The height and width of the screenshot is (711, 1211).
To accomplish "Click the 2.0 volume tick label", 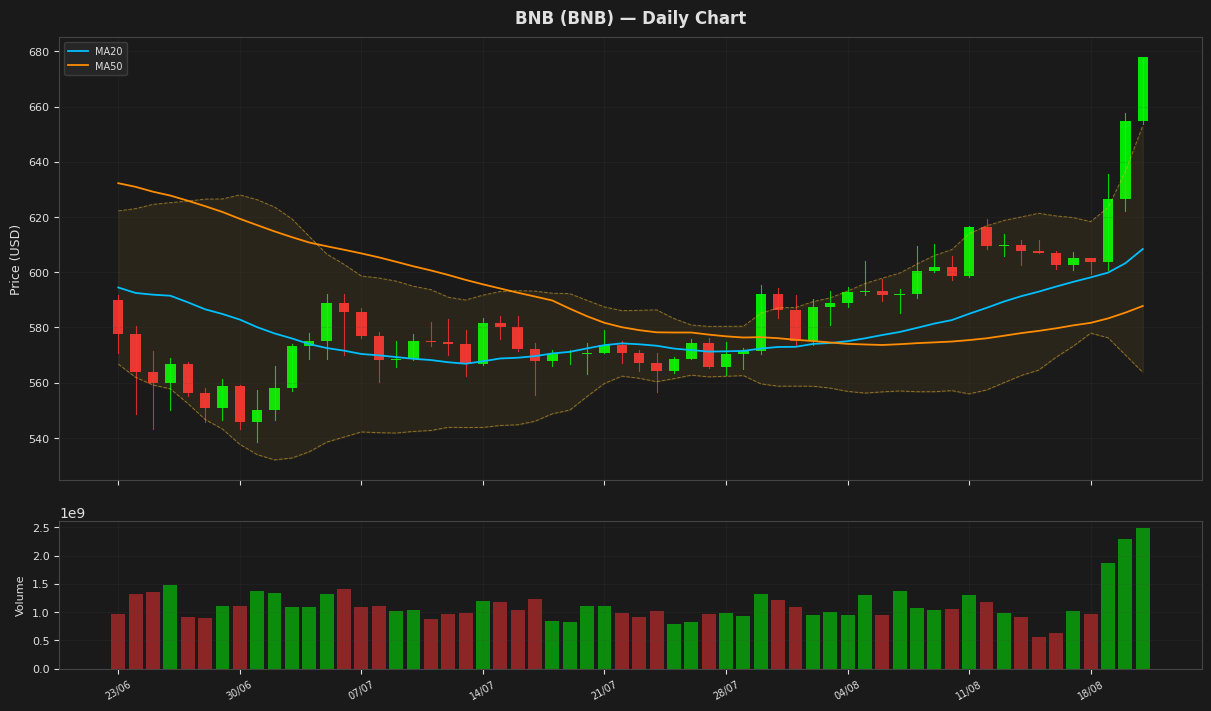I will pos(42,556).
